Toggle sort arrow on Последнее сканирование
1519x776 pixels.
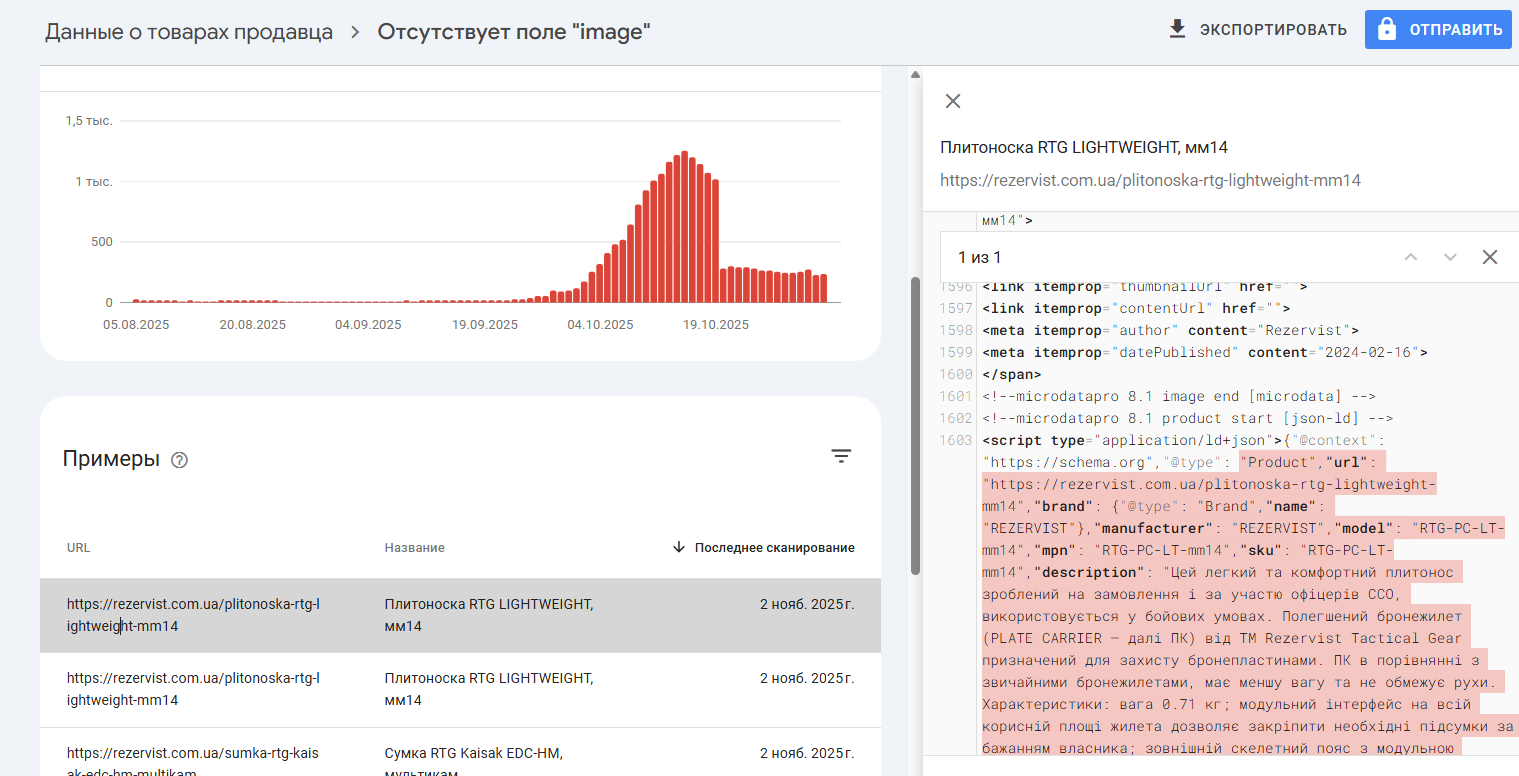click(679, 547)
